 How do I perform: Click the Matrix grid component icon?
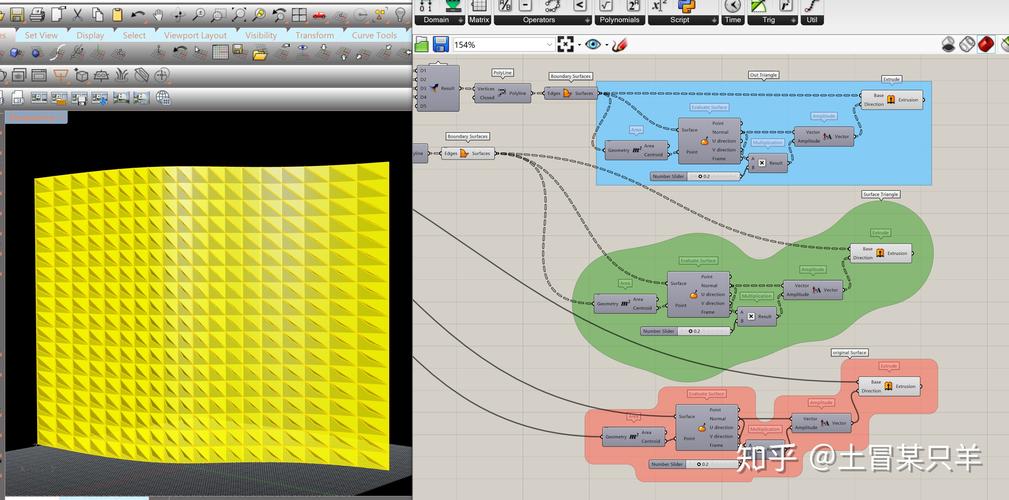click(479, 6)
